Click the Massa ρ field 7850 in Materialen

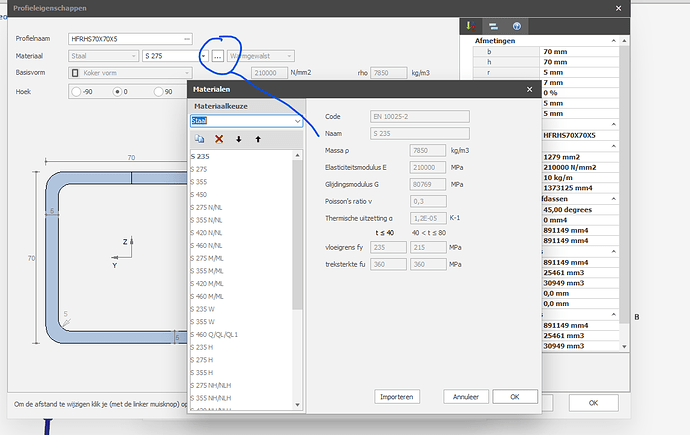coord(428,150)
